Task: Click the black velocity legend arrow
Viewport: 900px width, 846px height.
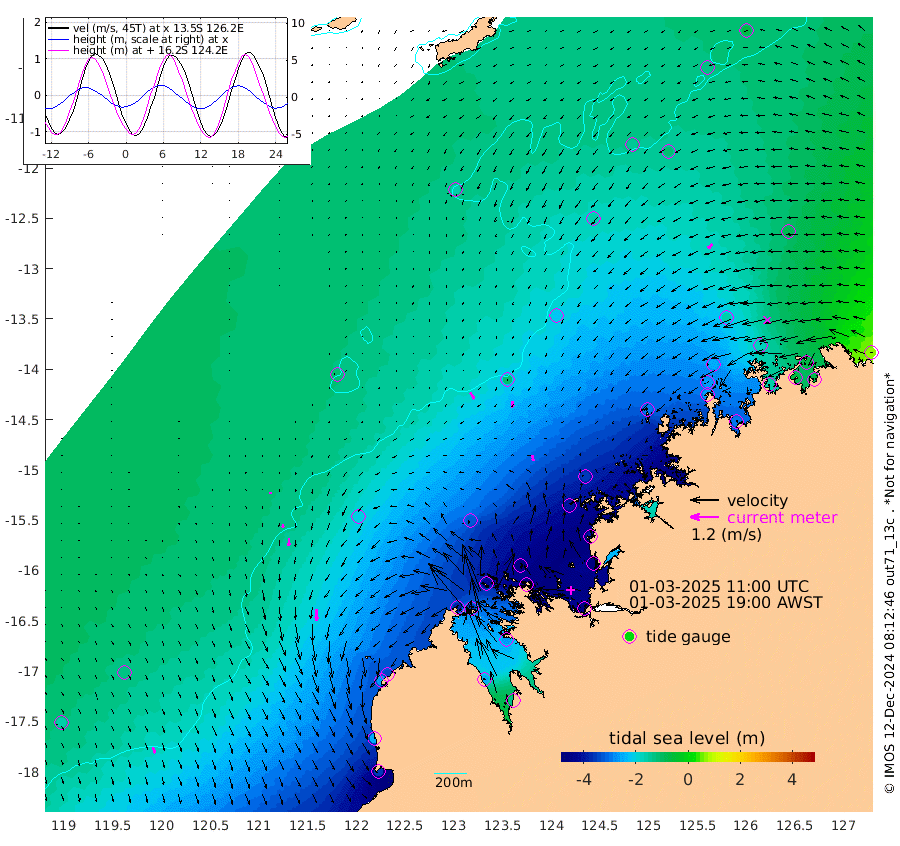Action: coord(705,500)
